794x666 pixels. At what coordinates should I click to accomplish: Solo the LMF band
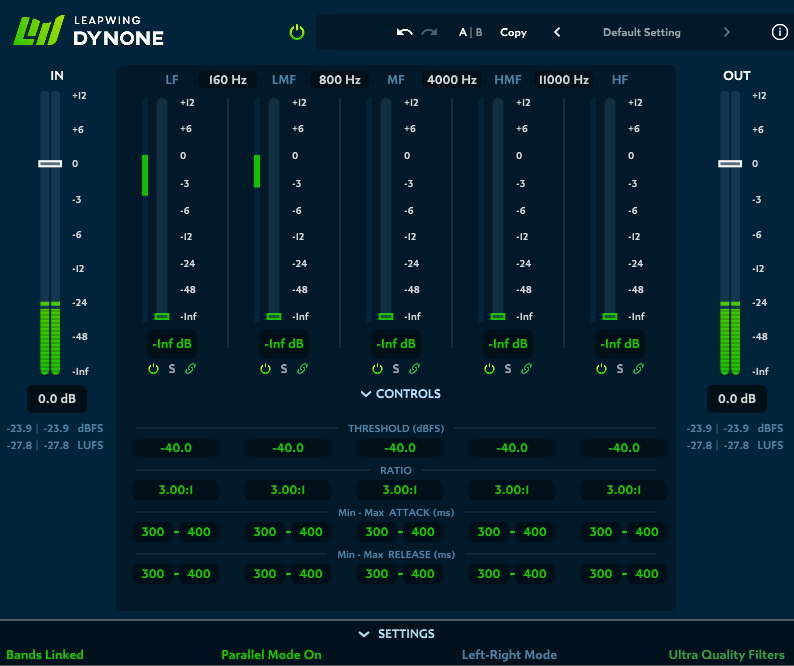pos(284,369)
